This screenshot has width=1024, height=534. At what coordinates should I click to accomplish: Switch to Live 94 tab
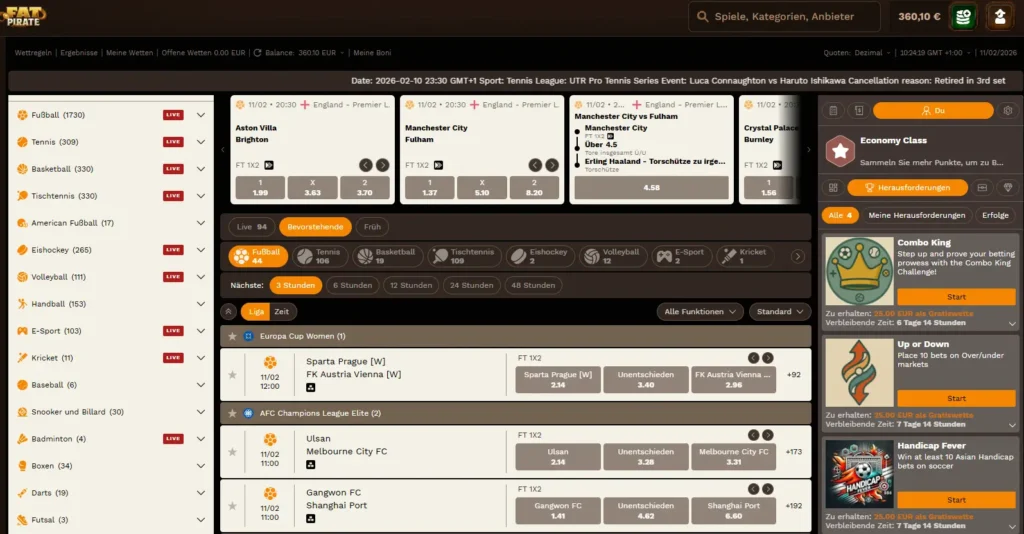[x=251, y=227]
